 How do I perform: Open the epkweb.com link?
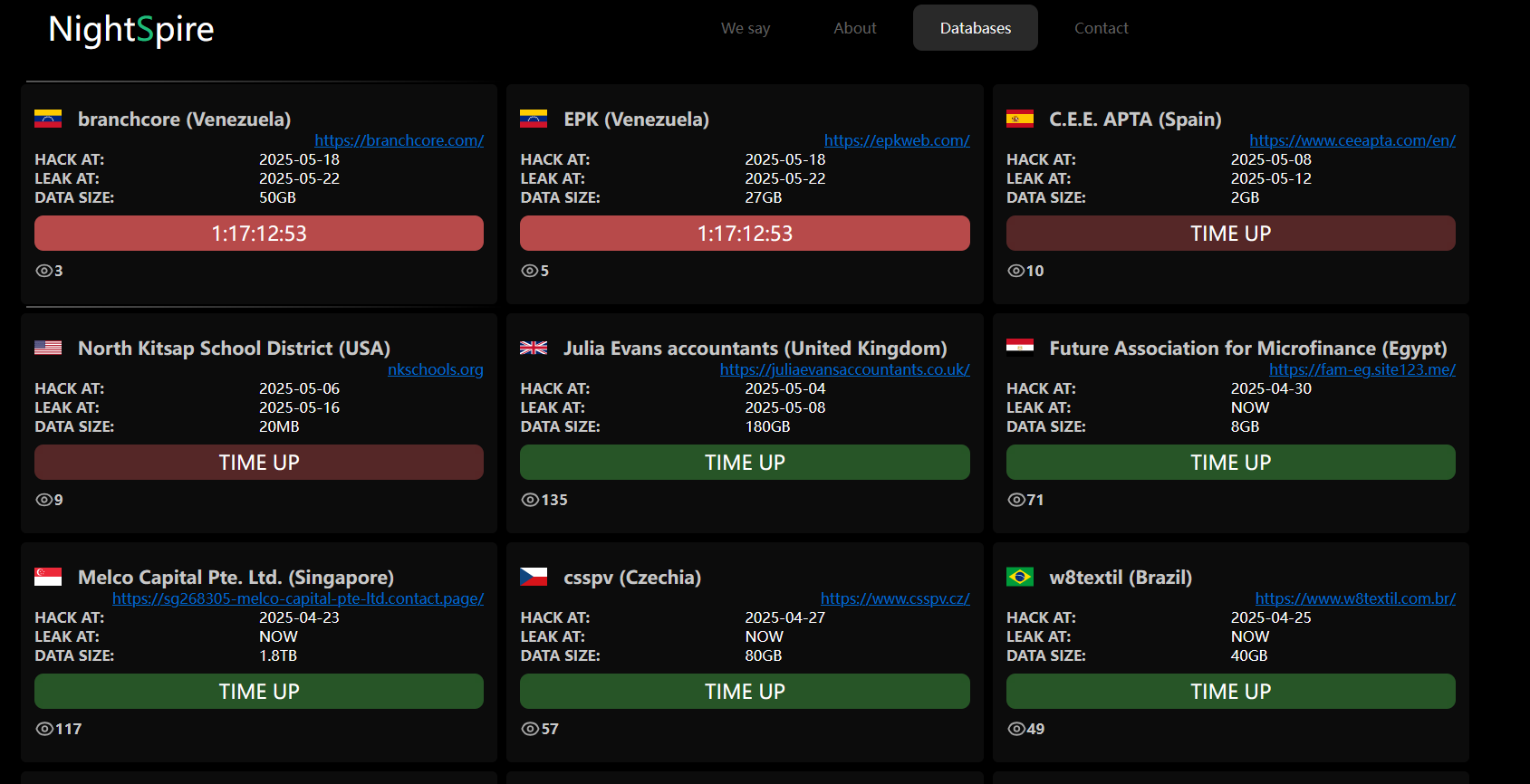[x=897, y=140]
